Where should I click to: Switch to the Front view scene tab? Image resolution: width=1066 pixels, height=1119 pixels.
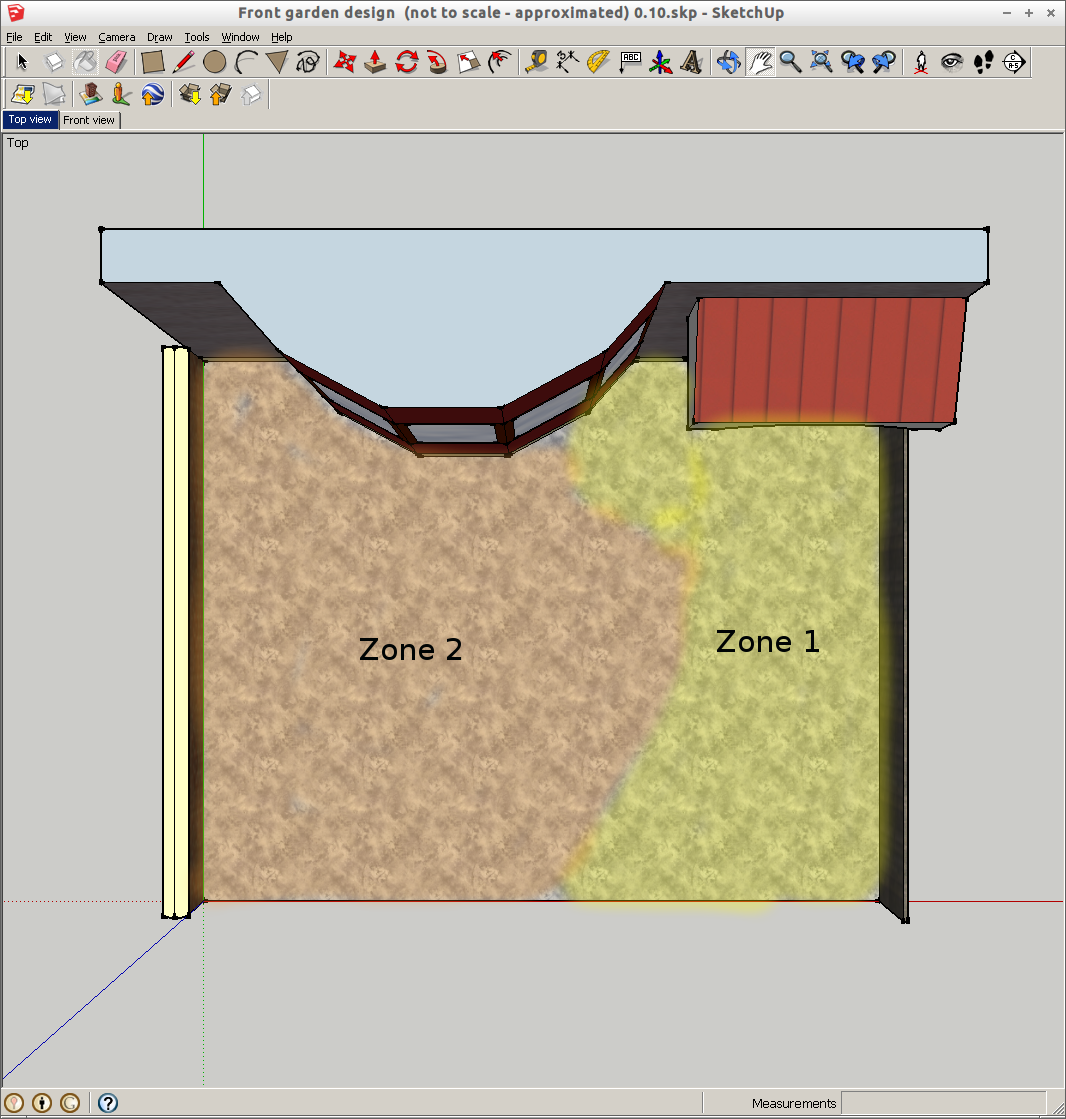tap(89, 120)
